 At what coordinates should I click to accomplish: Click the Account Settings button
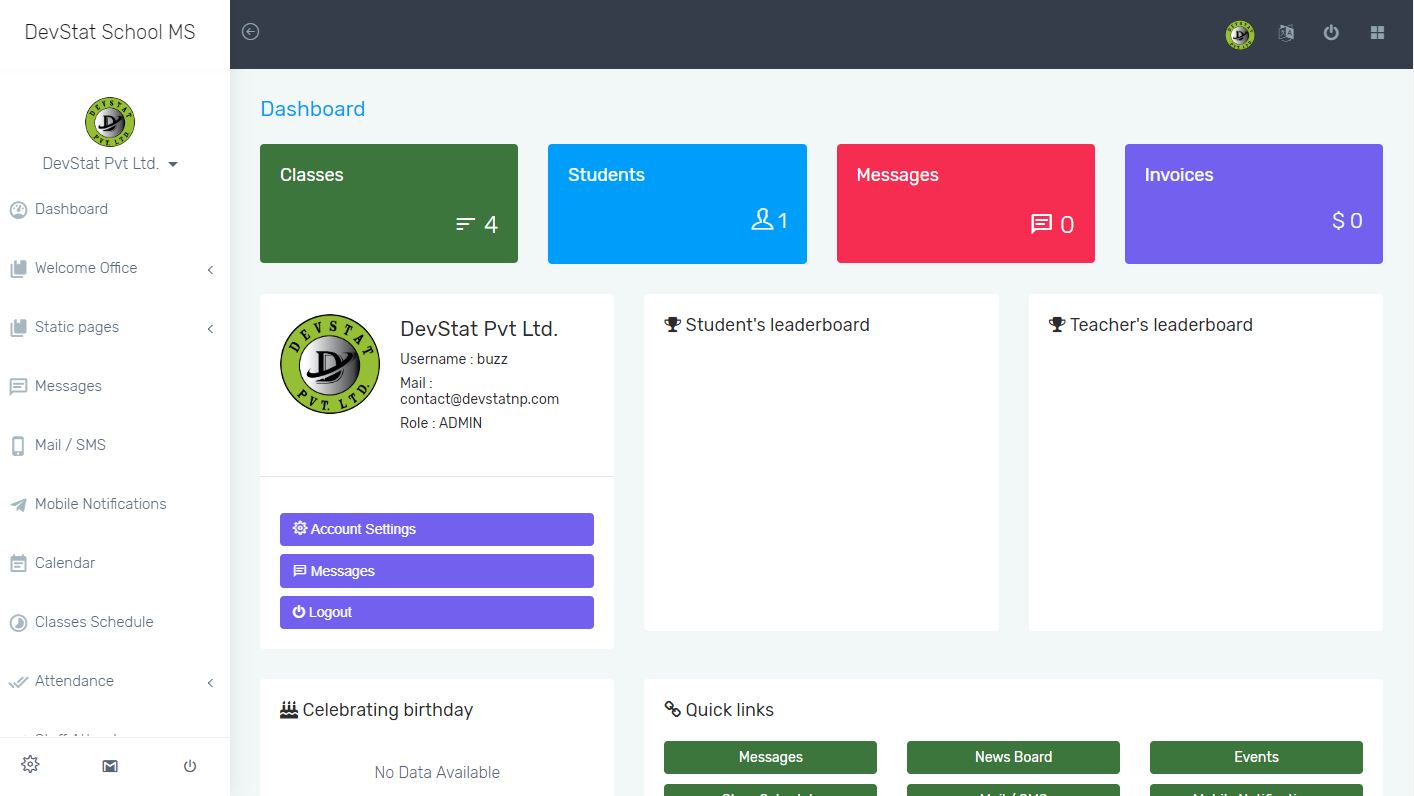[x=437, y=529]
